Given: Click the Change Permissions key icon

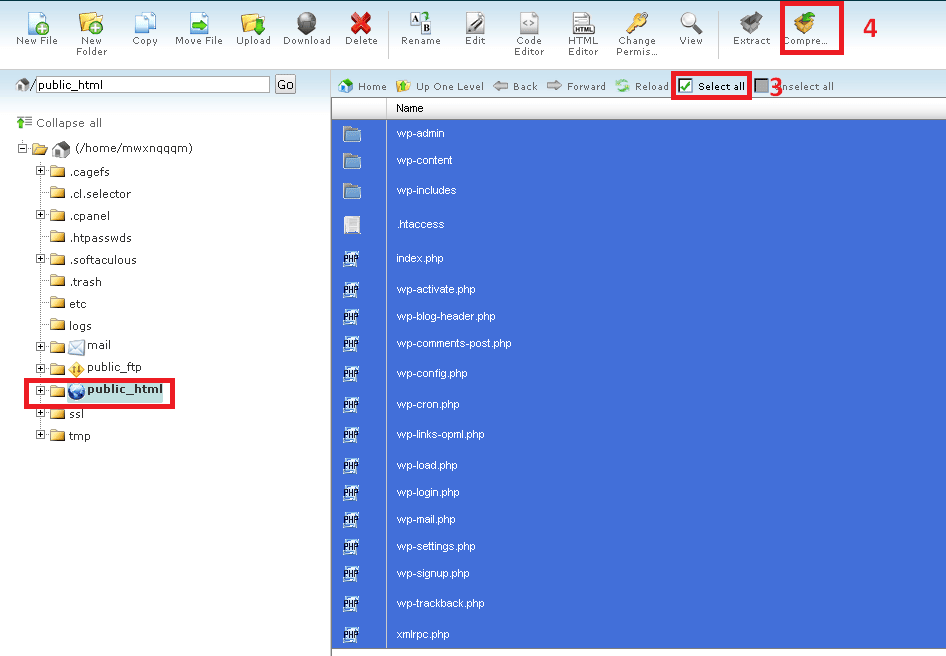Looking at the screenshot, I should pyautogui.click(x=636, y=24).
